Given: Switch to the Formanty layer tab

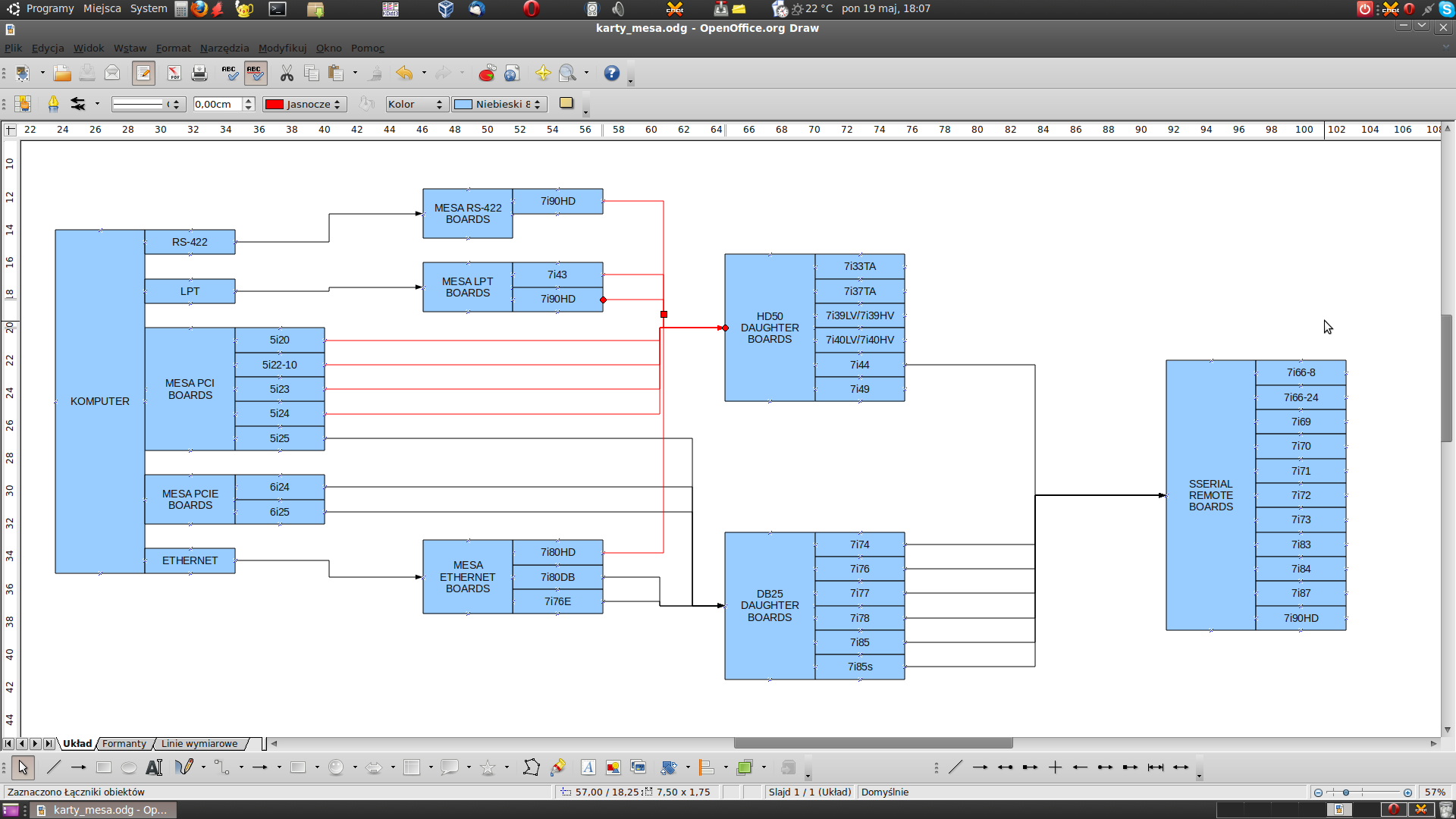Looking at the screenshot, I should [124, 744].
